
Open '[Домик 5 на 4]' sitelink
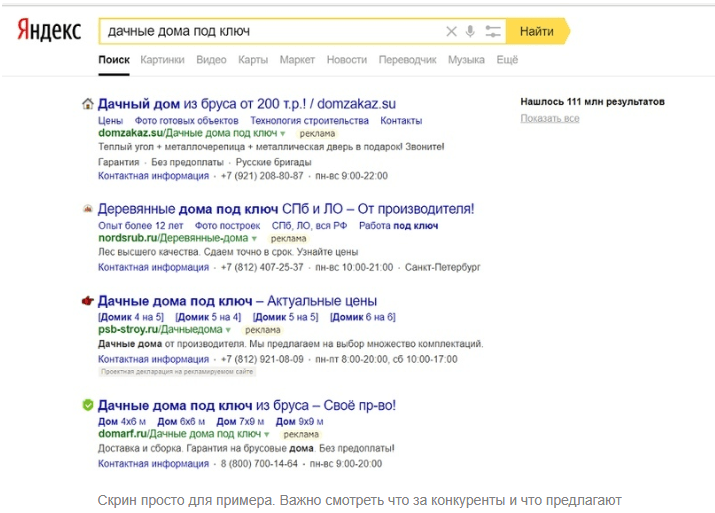click(x=208, y=317)
